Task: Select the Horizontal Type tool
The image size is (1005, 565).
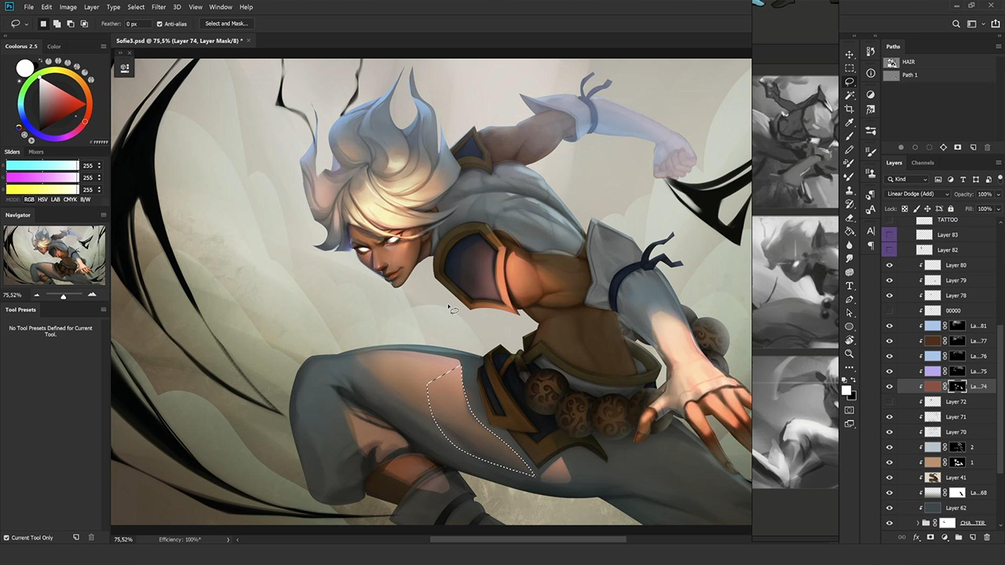Action: coord(849,286)
